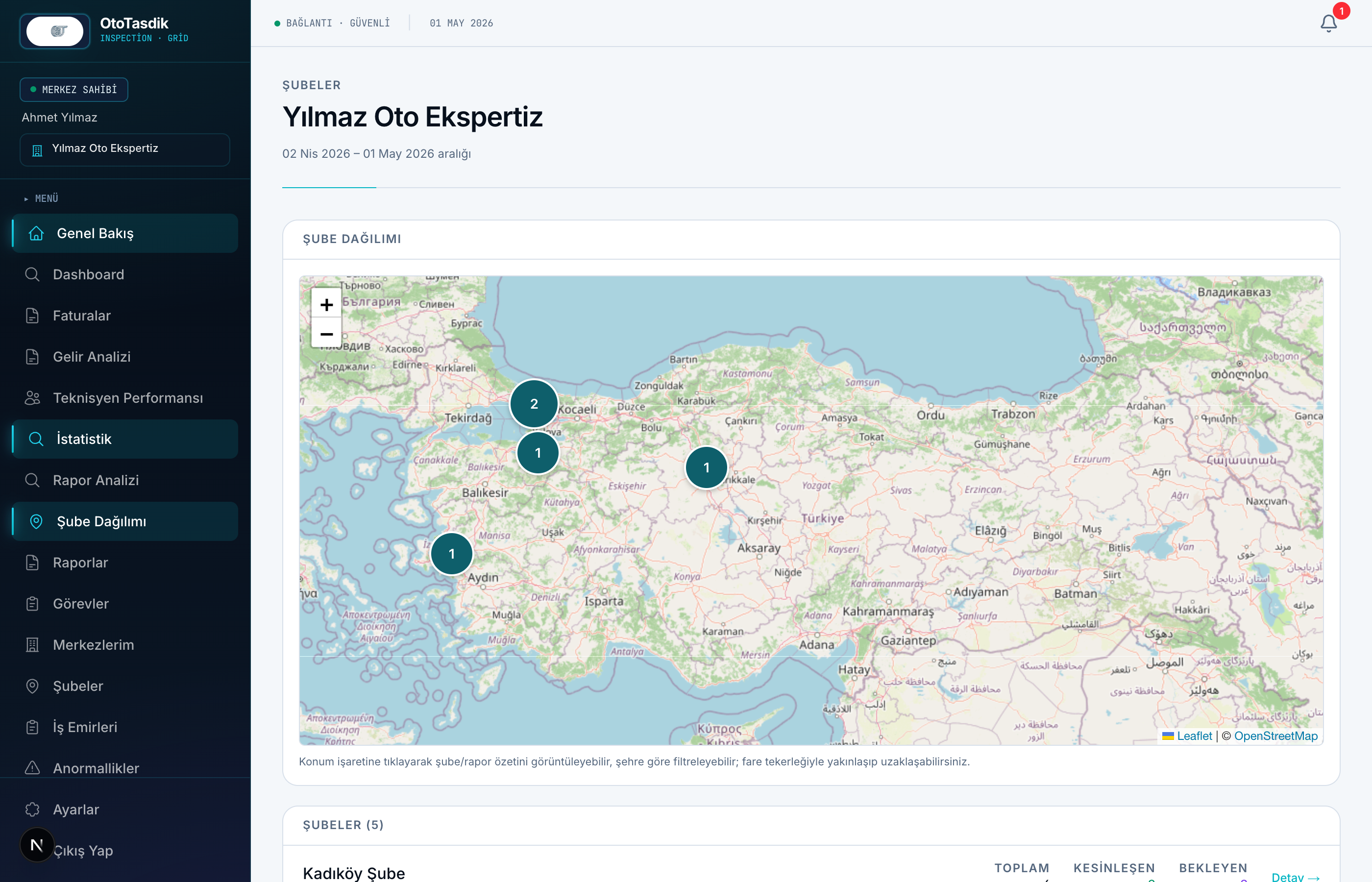Open Teknisyen Performansı page
The height and width of the screenshot is (882, 1372).
(x=125, y=398)
